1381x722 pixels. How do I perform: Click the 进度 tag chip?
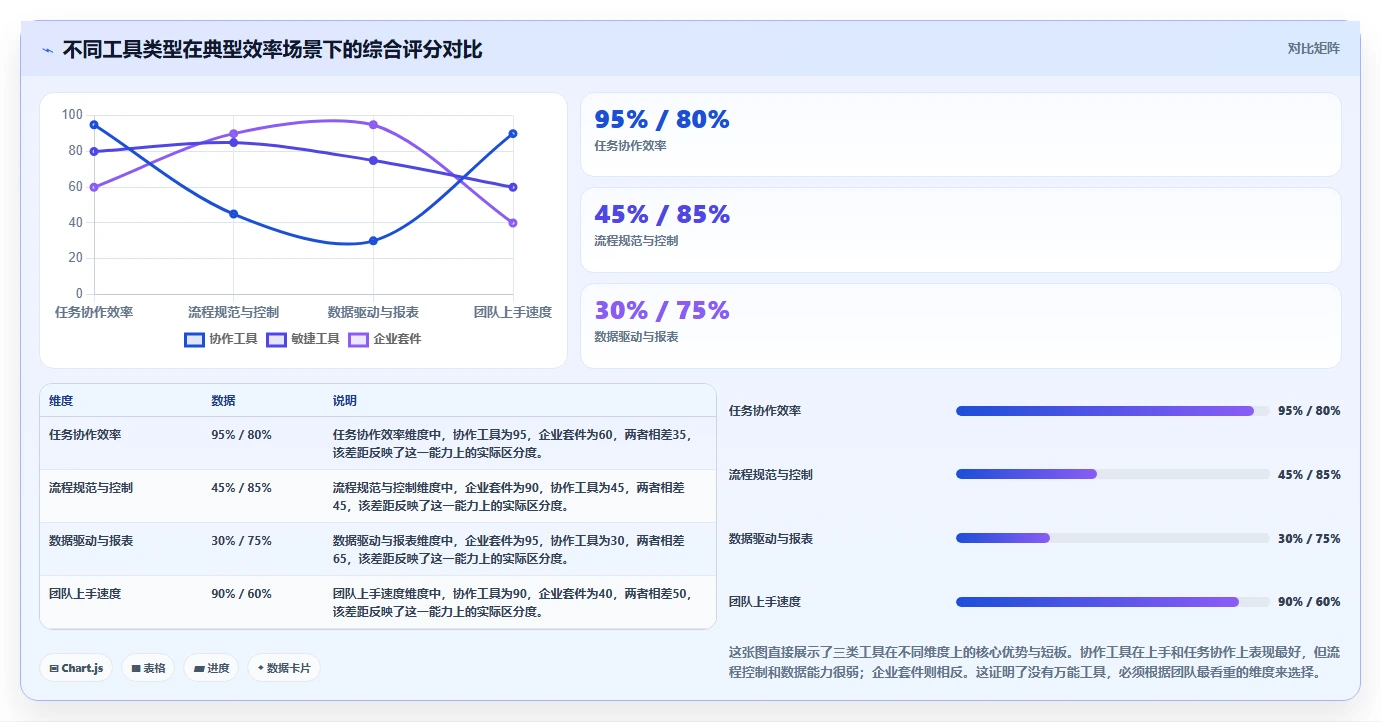tap(211, 668)
